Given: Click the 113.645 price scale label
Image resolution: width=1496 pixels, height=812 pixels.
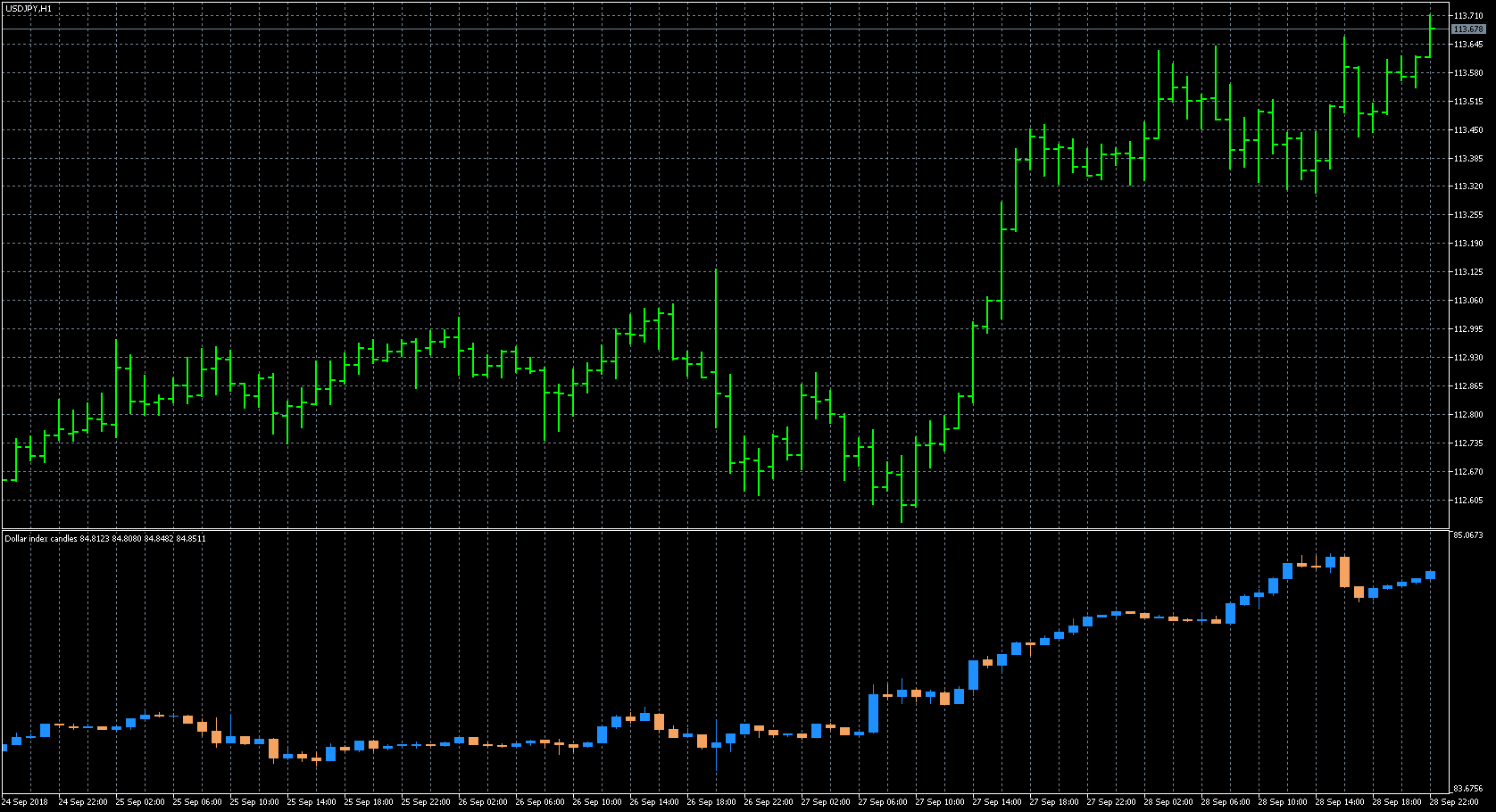Looking at the screenshot, I should pos(1468,45).
